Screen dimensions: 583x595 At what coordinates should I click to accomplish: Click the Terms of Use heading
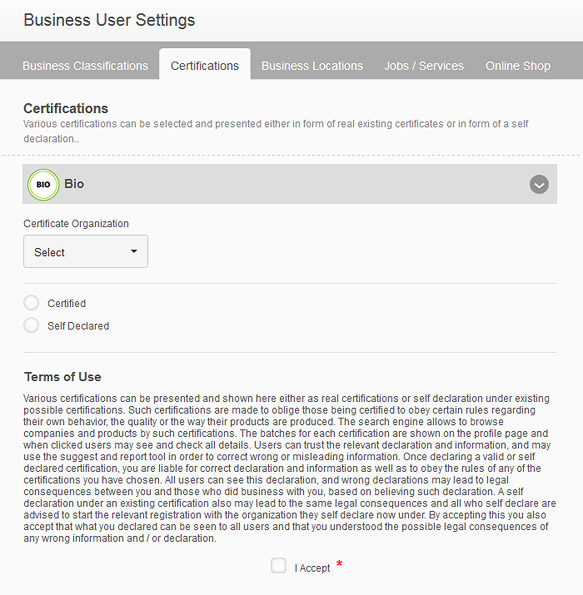pos(63,377)
